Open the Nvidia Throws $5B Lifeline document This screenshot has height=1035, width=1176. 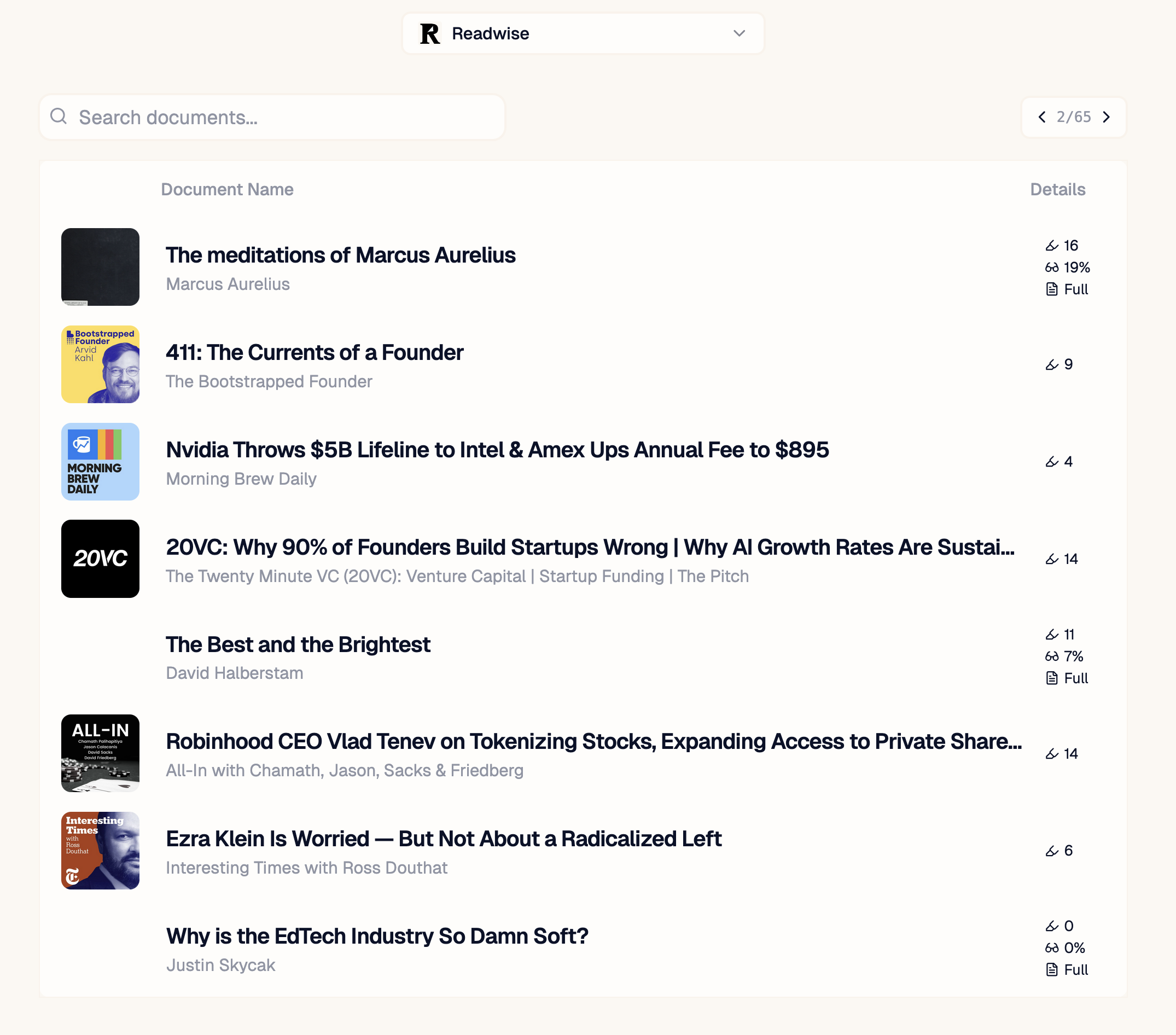pyautogui.click(x=497, y=450)
